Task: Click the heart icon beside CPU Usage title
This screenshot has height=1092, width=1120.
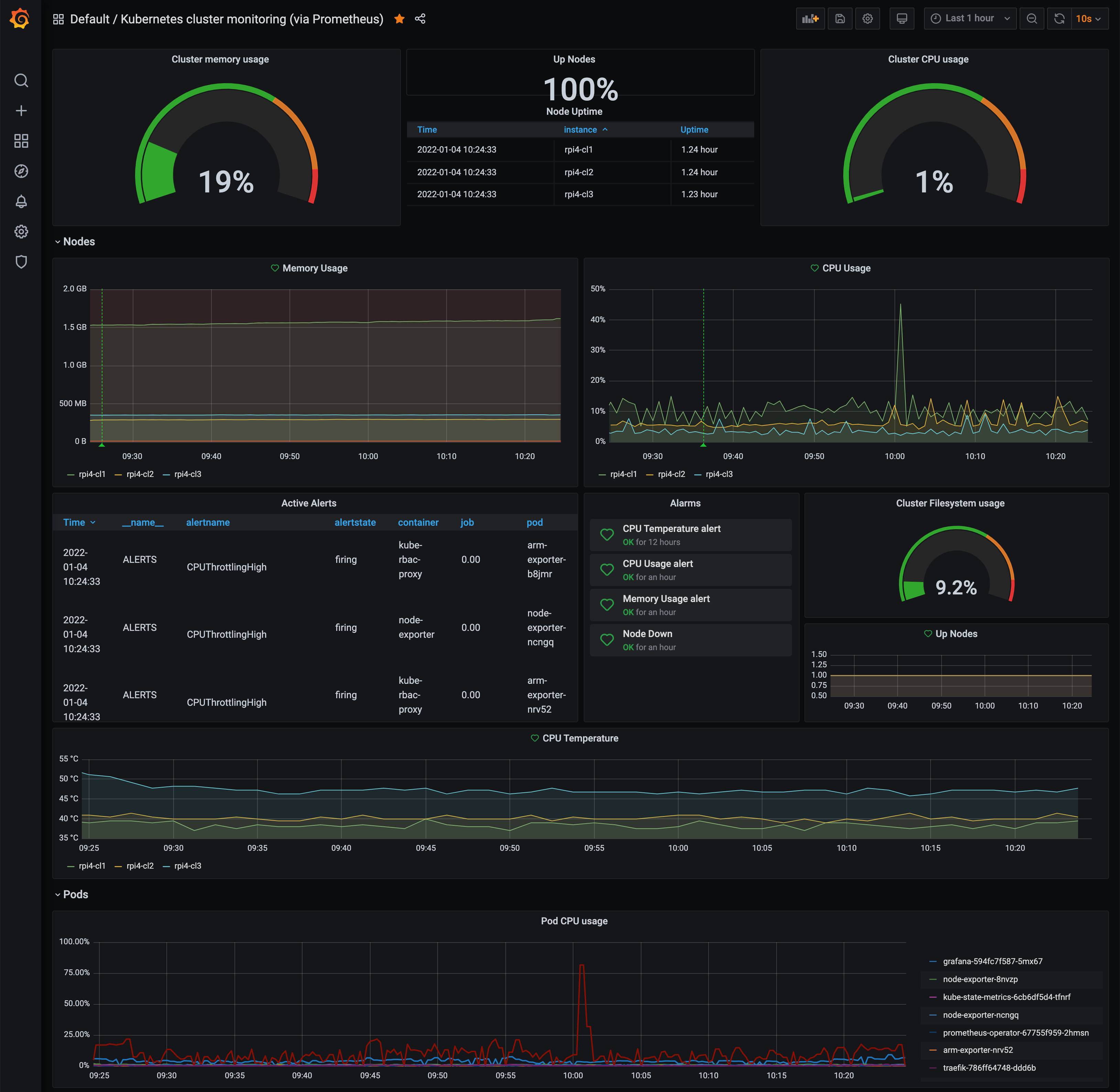Action: tap(815, 268)
